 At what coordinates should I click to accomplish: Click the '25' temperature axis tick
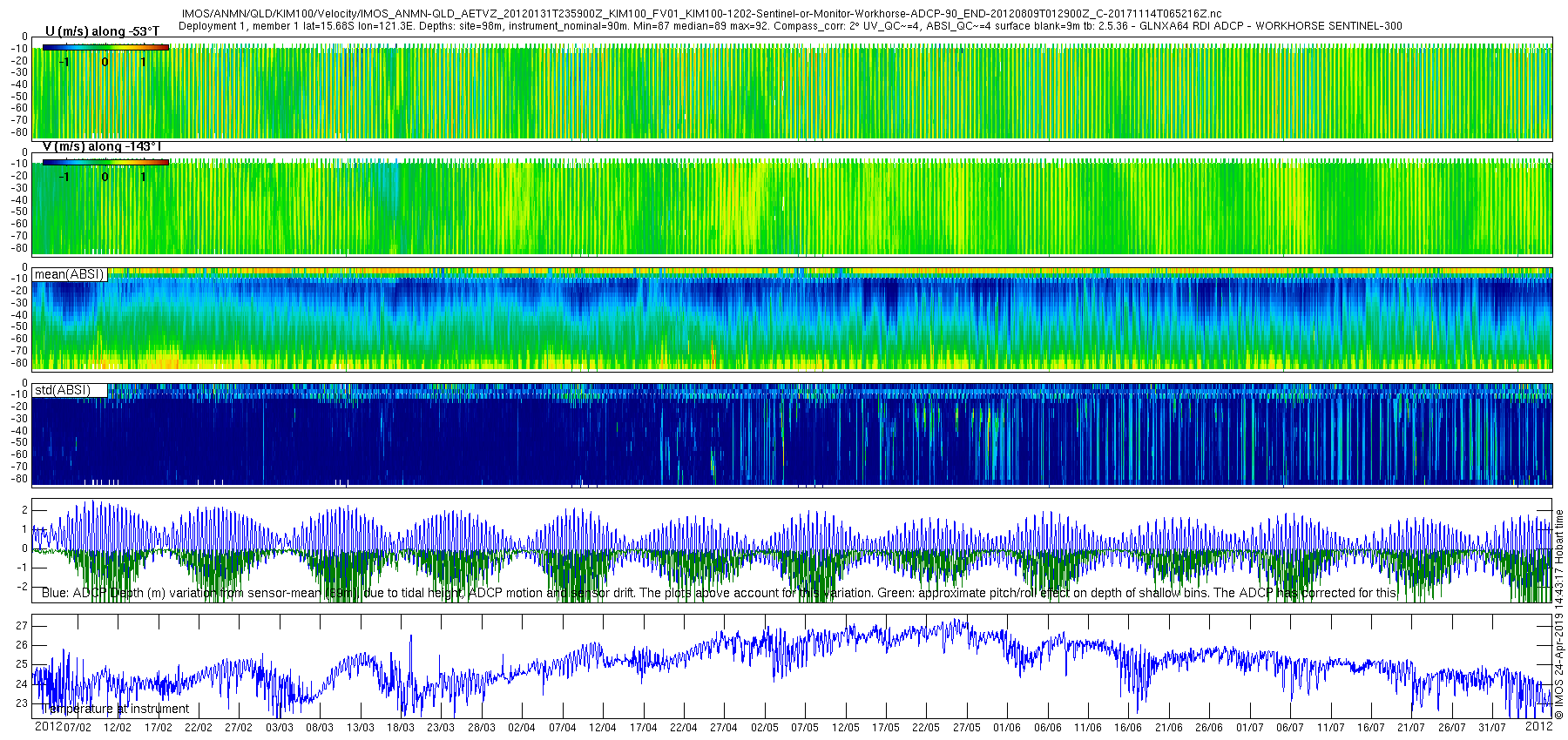[x=22, y=664]
